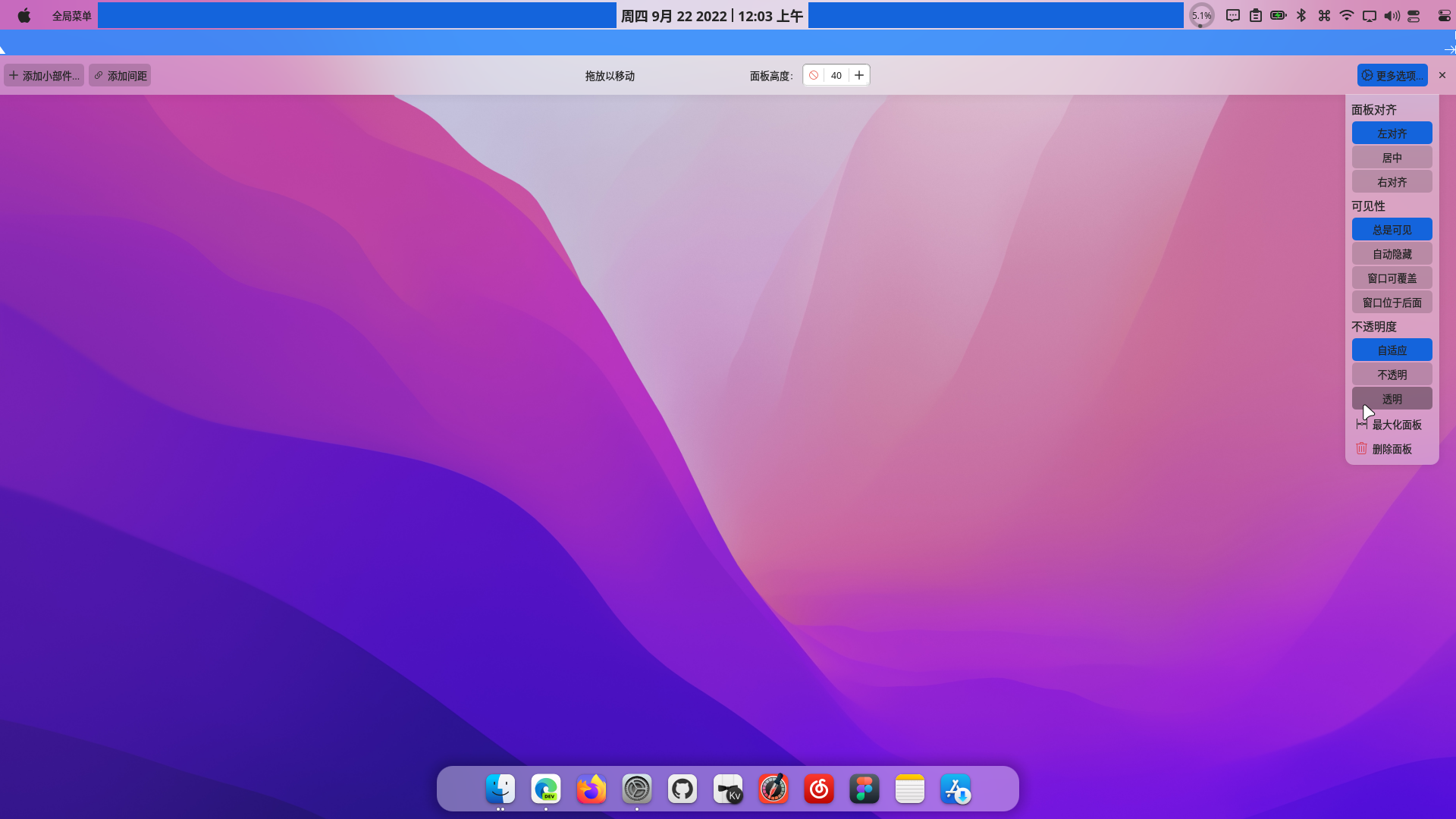Set opacity to 不透明
1456x819 pixels.
[x=1392, y=374]
